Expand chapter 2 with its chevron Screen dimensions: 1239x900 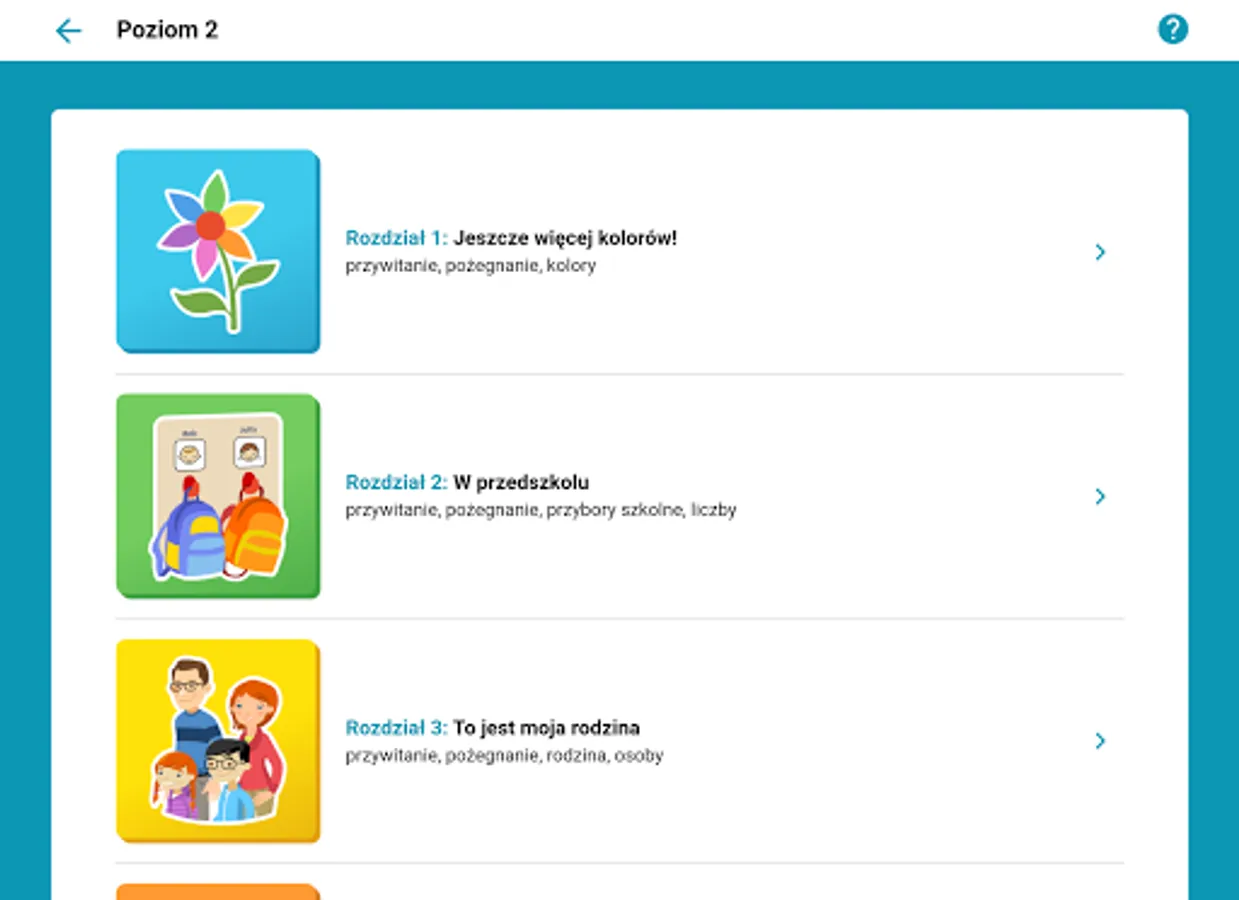(1100, 496)
